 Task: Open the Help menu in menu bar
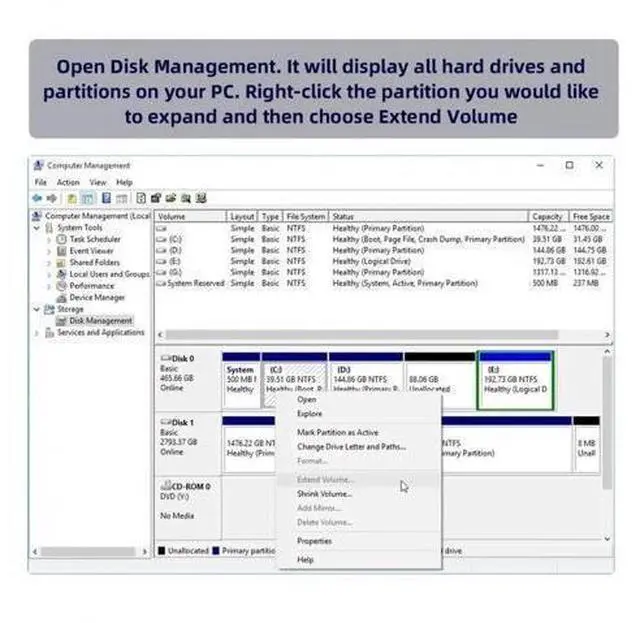124,182
